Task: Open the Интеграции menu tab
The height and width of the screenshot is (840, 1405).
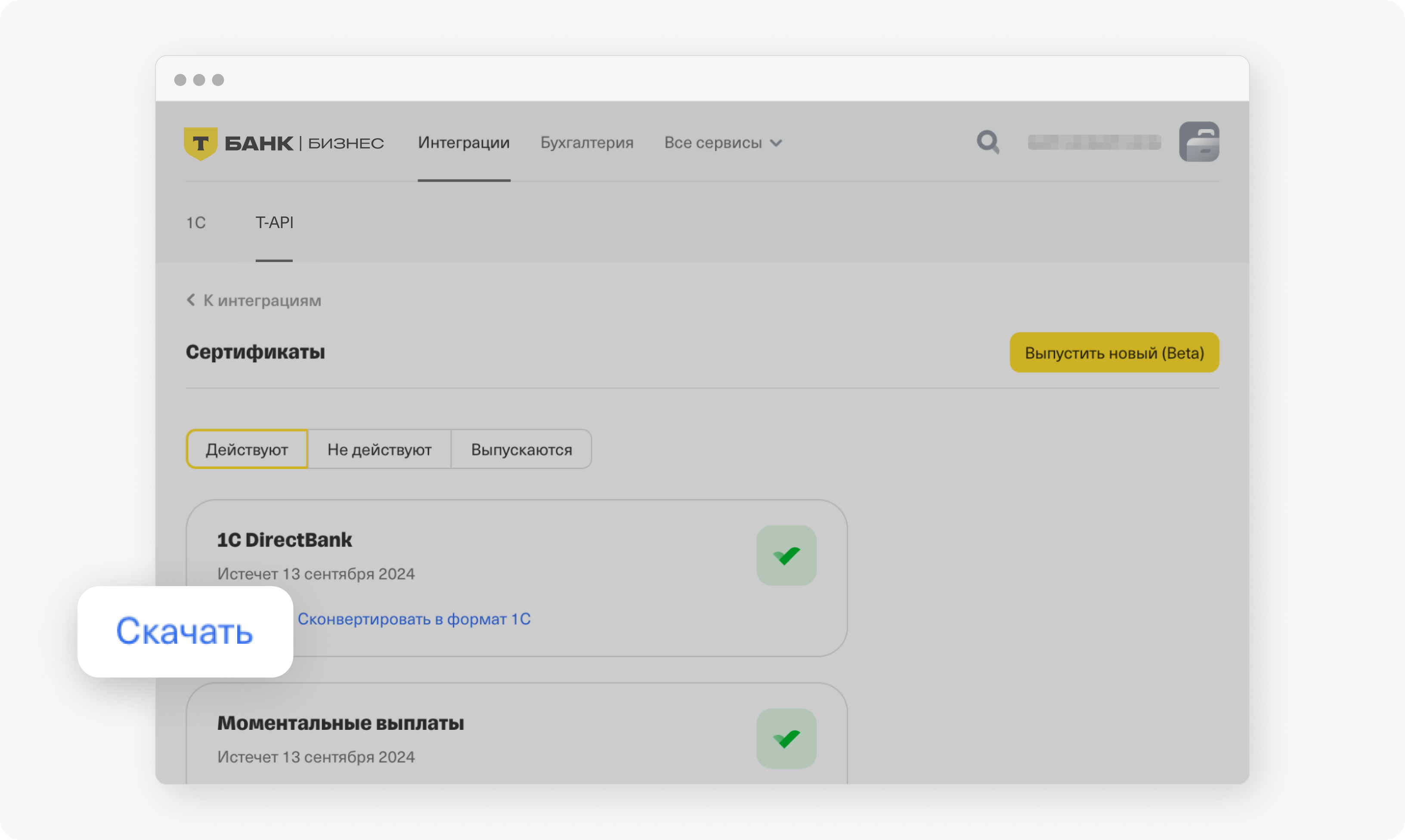Action: point(464,142)
